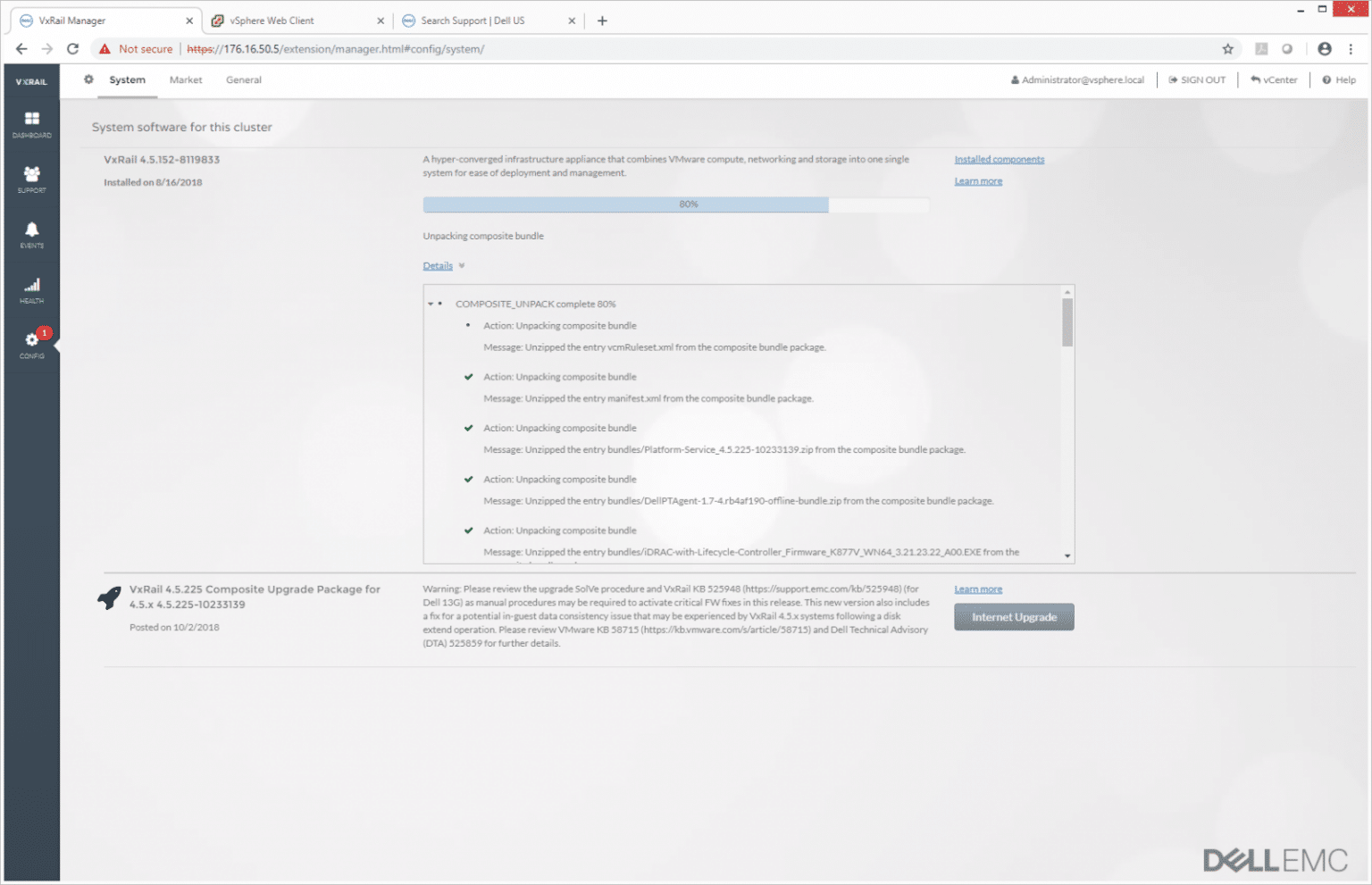Switch to vSphere Web Client browser tab
This screenshot has width=1372, height=885.
pyautogui.click(x=297, y=21)
